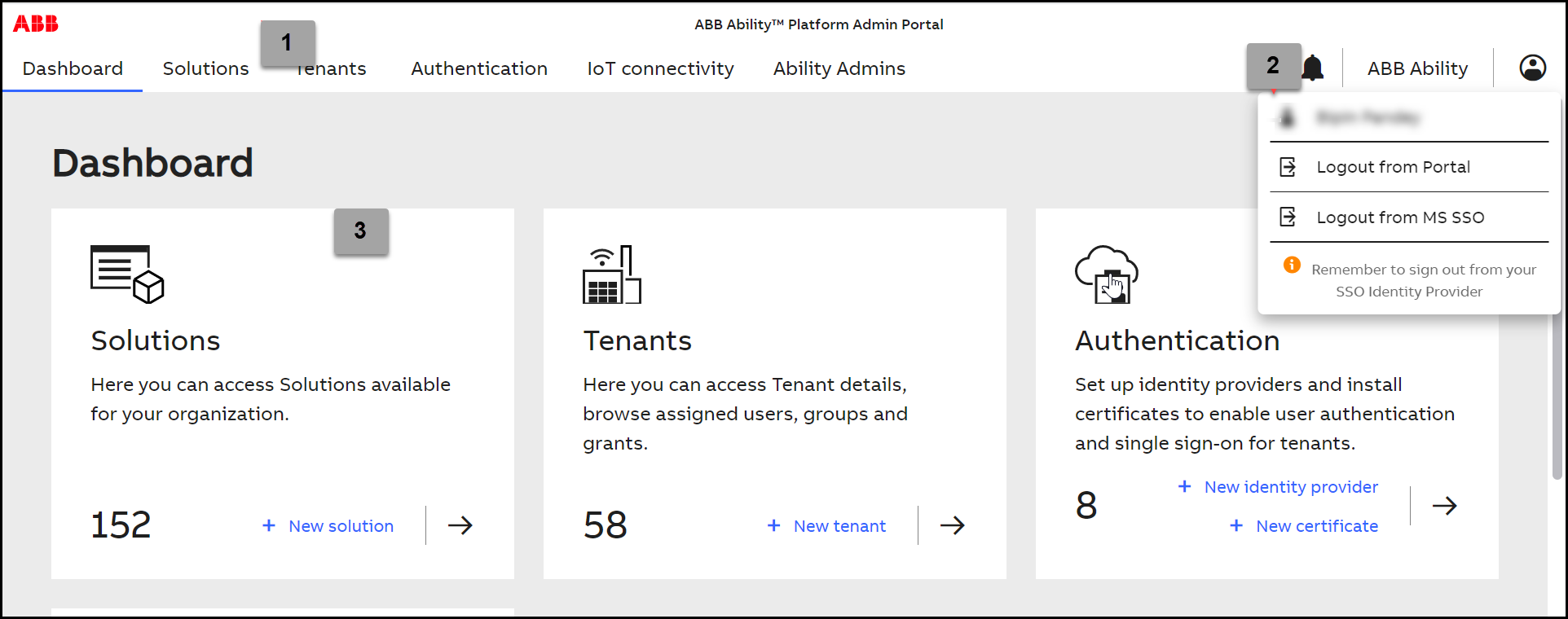Screen dimensions: 1568x619
Task: Click the New certificate link
Action: pyautogui.click(x=1316, y=526)
